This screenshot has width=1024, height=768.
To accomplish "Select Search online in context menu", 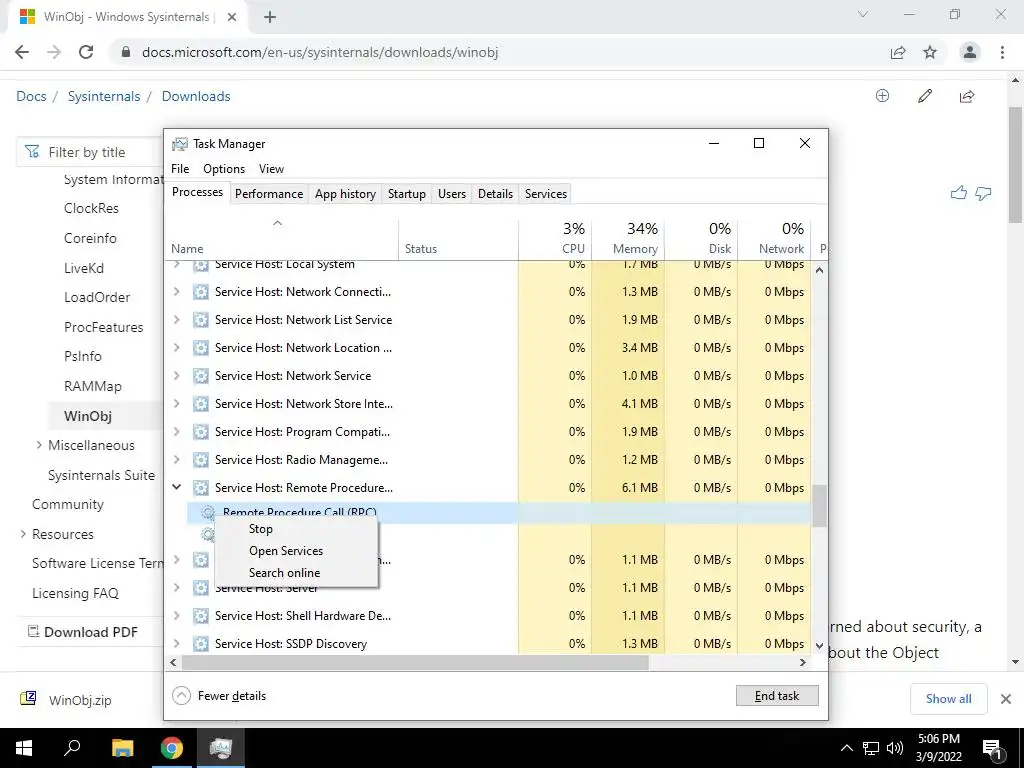I will [284, 573].
